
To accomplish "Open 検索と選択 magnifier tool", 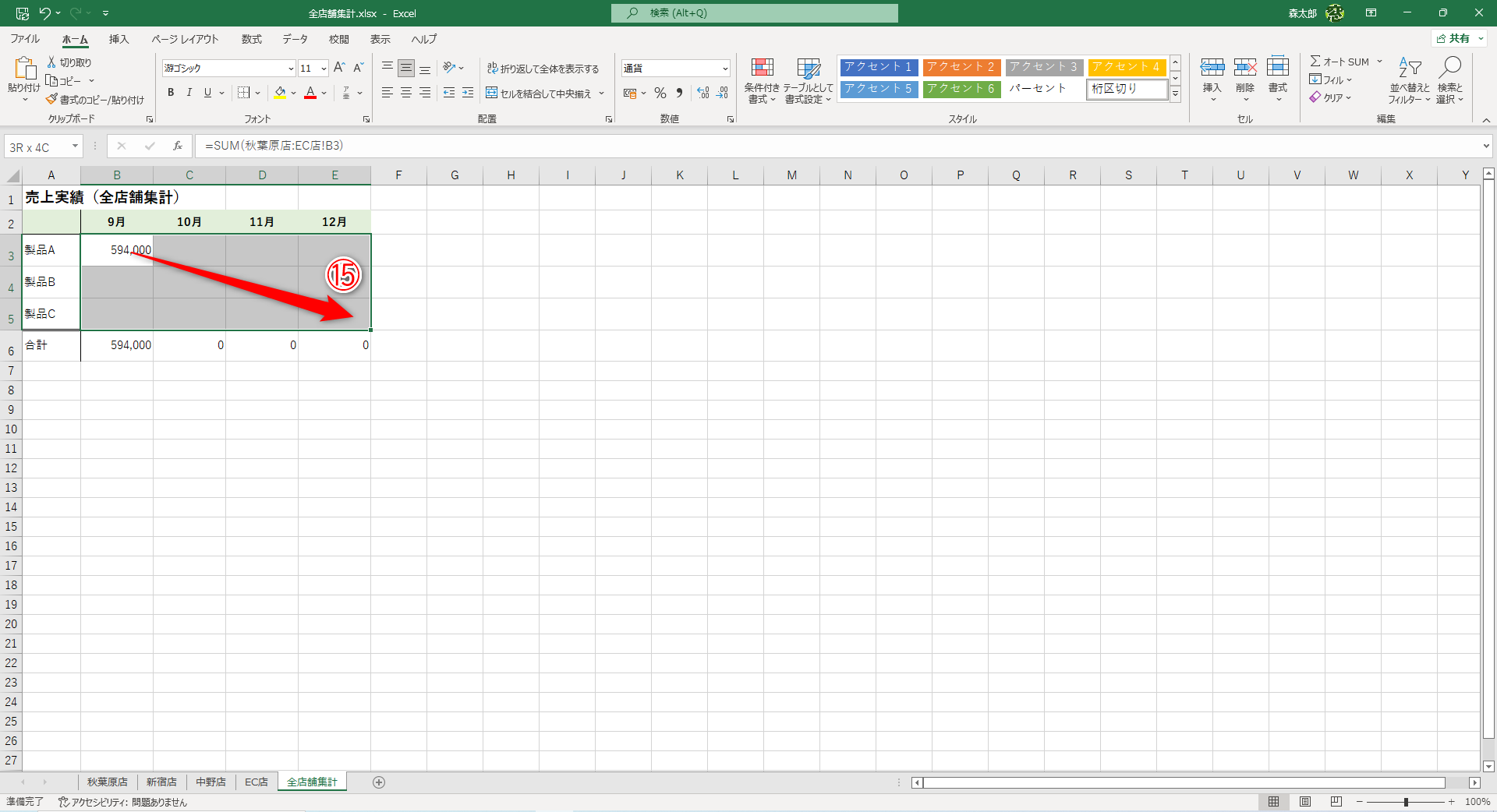I will 1450,80.
